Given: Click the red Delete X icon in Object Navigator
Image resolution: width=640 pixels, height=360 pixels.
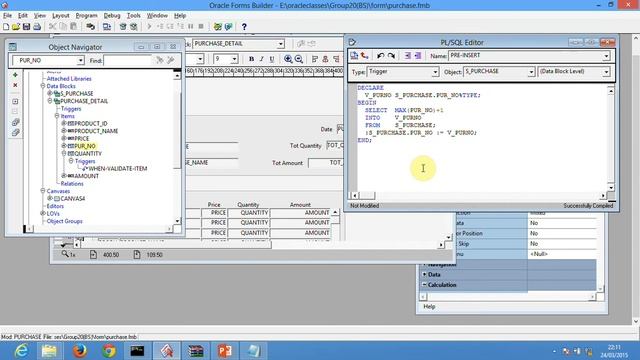Looking at the screenshot, I should pyautogui.click(x=15, y=85).
